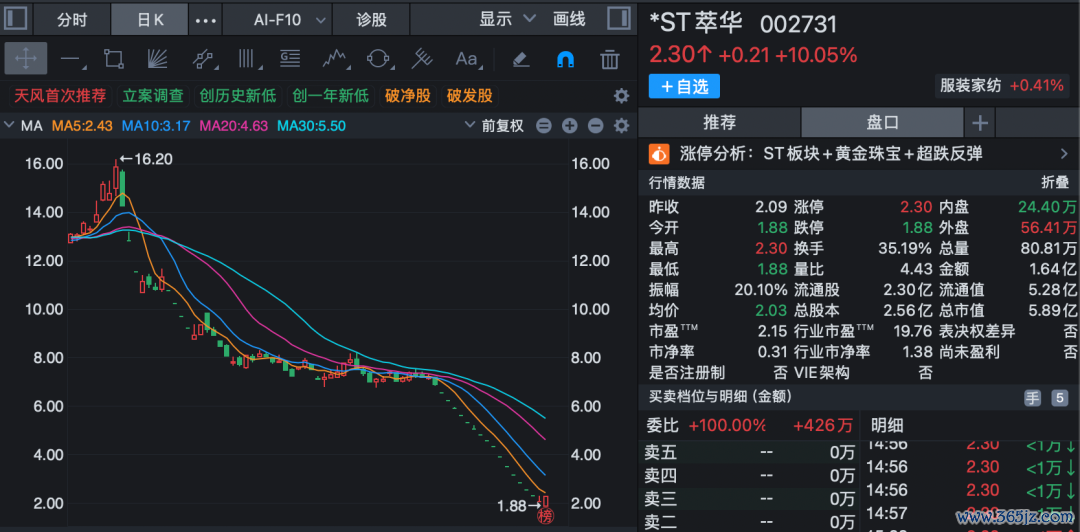
Task: Click the MA5:2.43 indicator value
Action: pos(83,126)
